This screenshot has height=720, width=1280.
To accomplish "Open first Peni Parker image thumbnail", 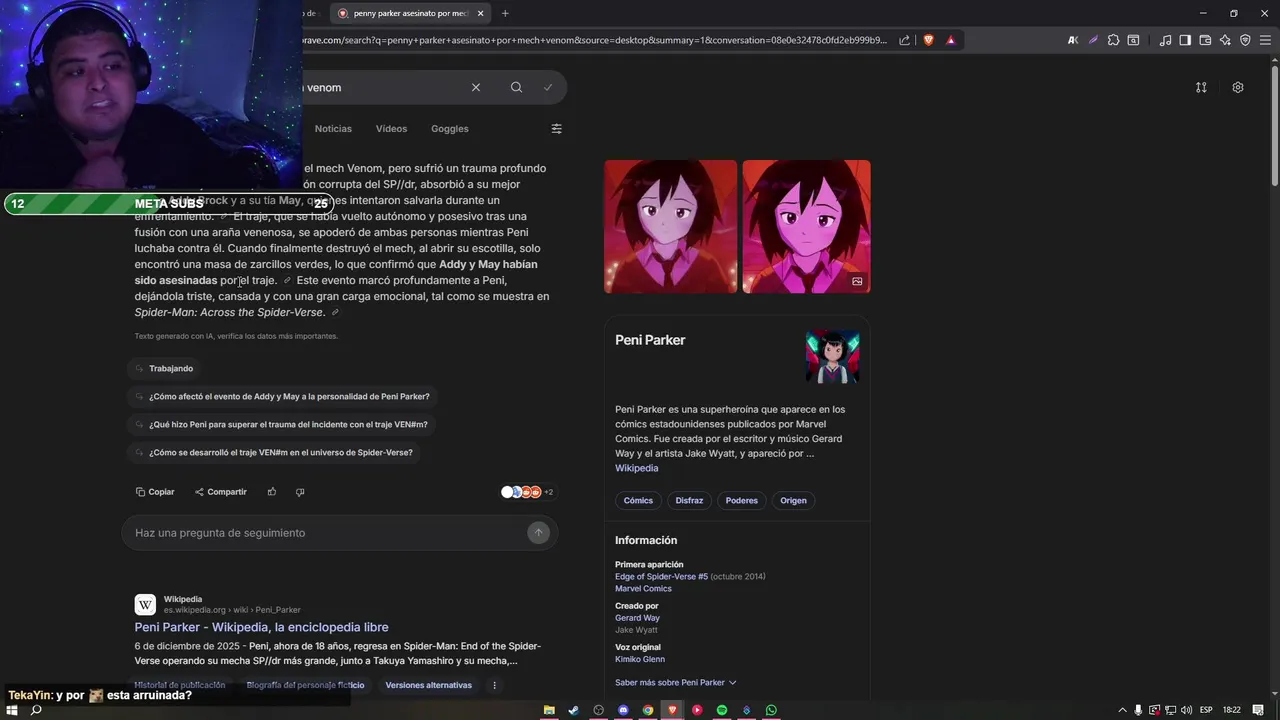I will click(x=670, y=226).
